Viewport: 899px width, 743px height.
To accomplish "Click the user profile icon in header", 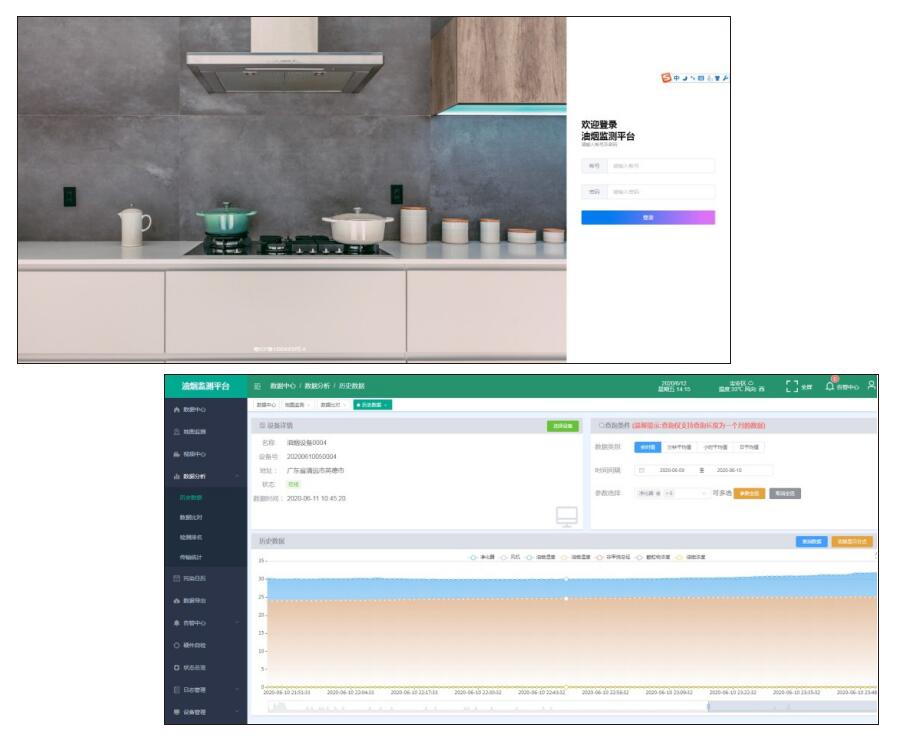I will (x=872, y=386).
